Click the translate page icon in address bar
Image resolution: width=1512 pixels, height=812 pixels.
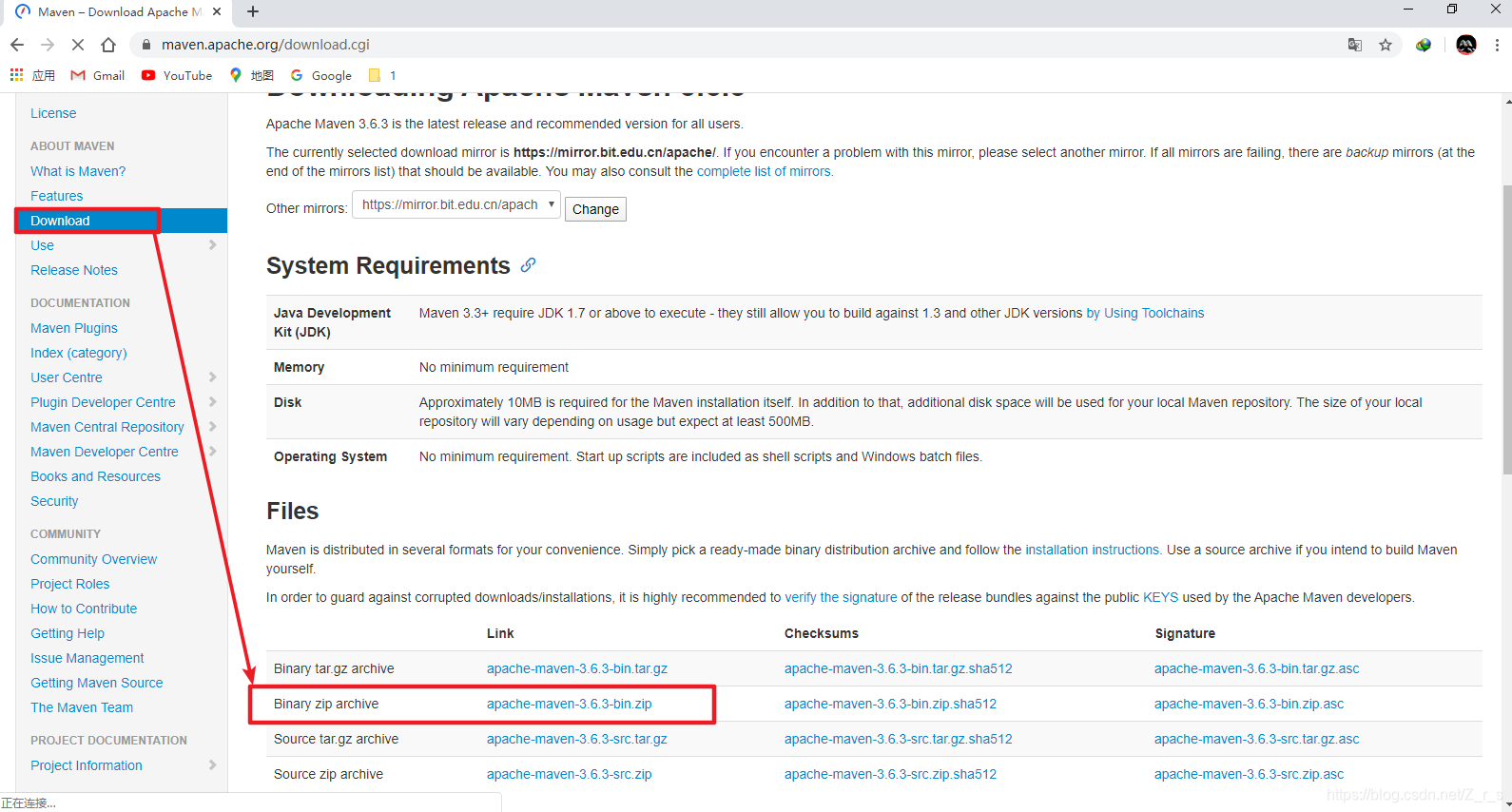pyautogui.click(x=1355, y=45)
